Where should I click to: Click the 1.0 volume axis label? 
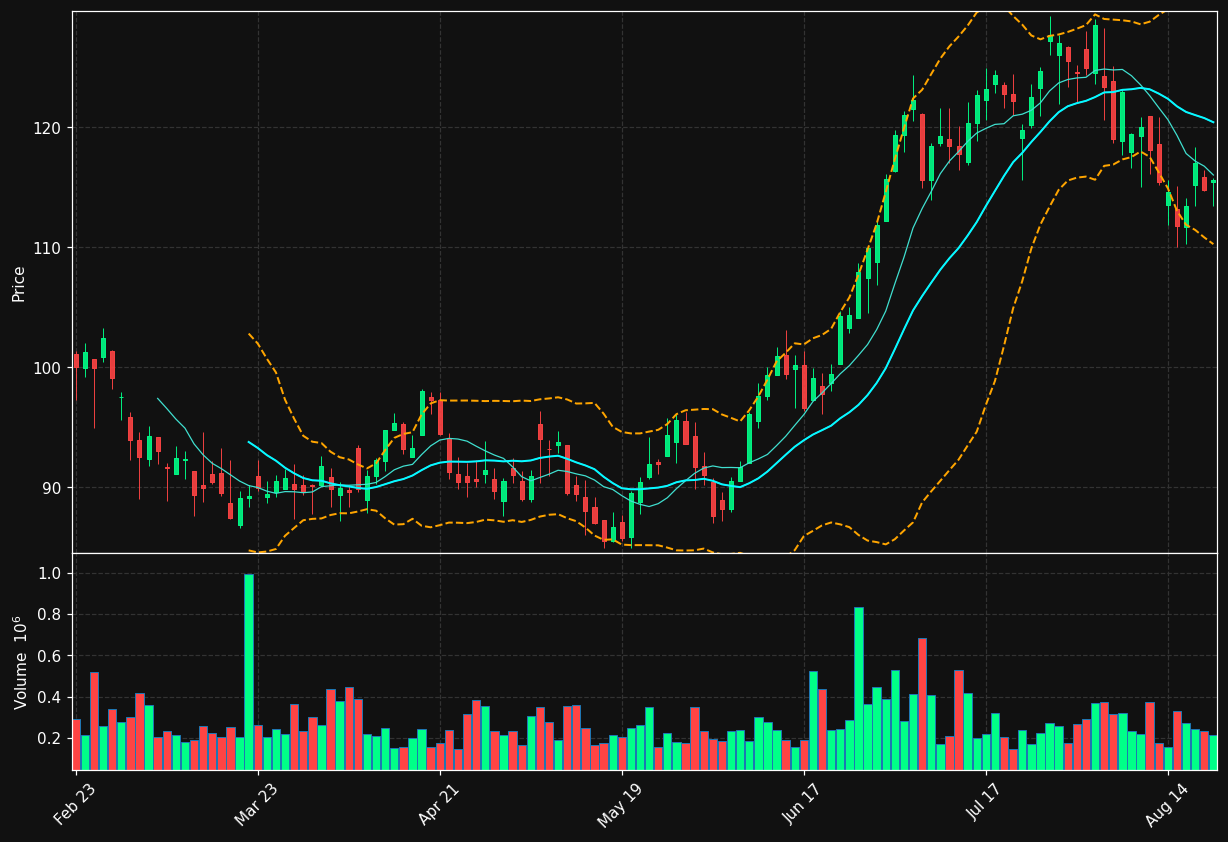[x=50, y=574]
